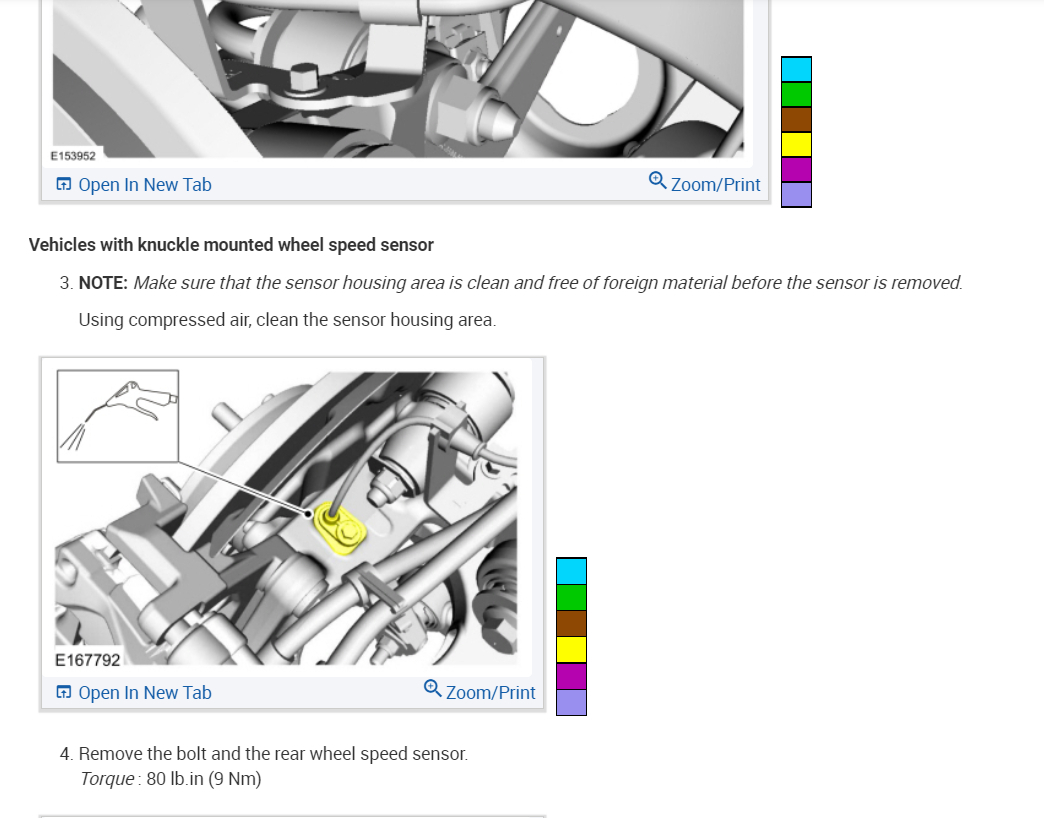1044x818 pixels.
Task: Pick green swatch beside E167792 image
Action: pos(571,597)
